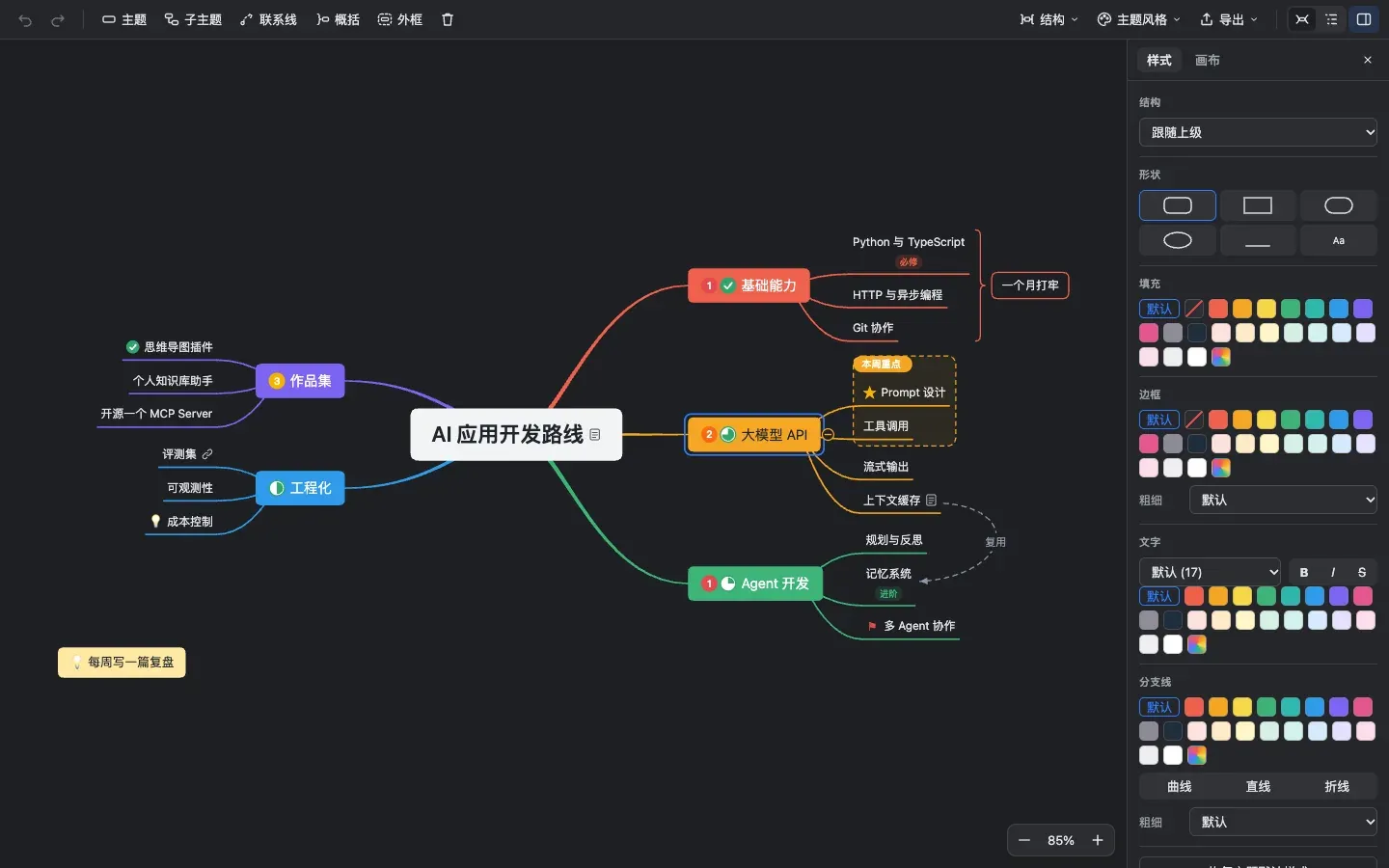
Task: Open the 默认 (17) font size dropdown
Action: click(x=1210, y=572)
